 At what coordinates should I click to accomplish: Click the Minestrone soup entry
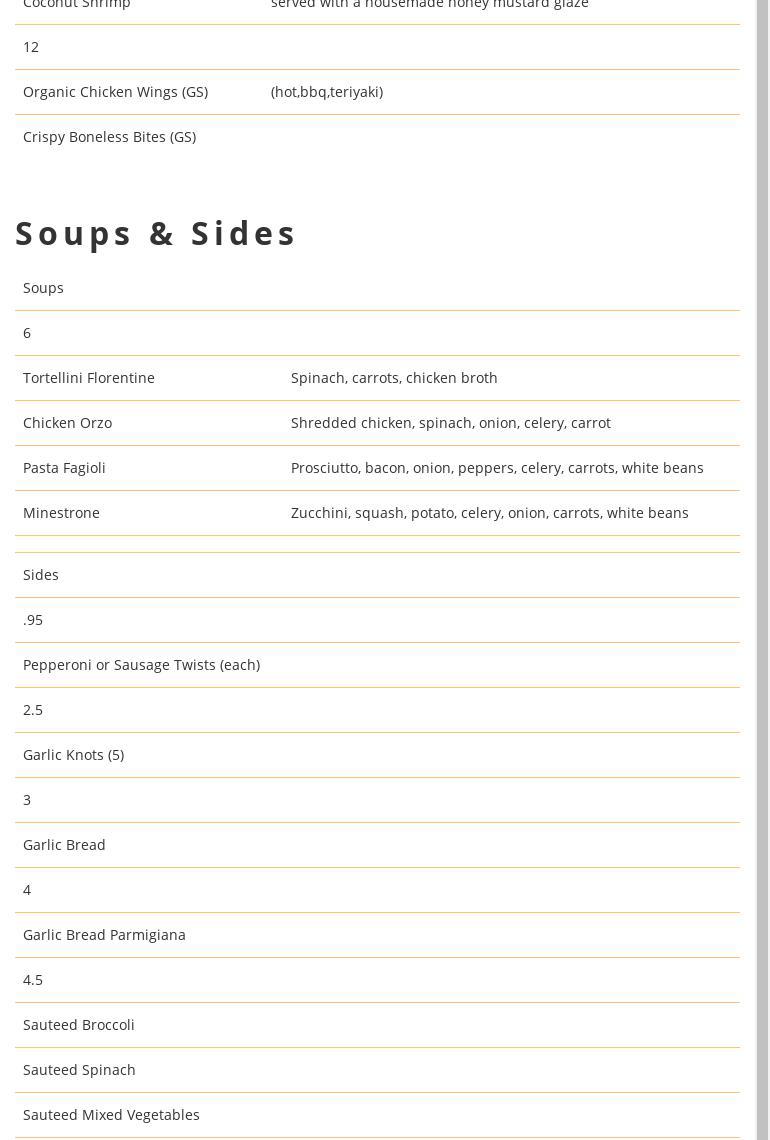tap(61, 513)
